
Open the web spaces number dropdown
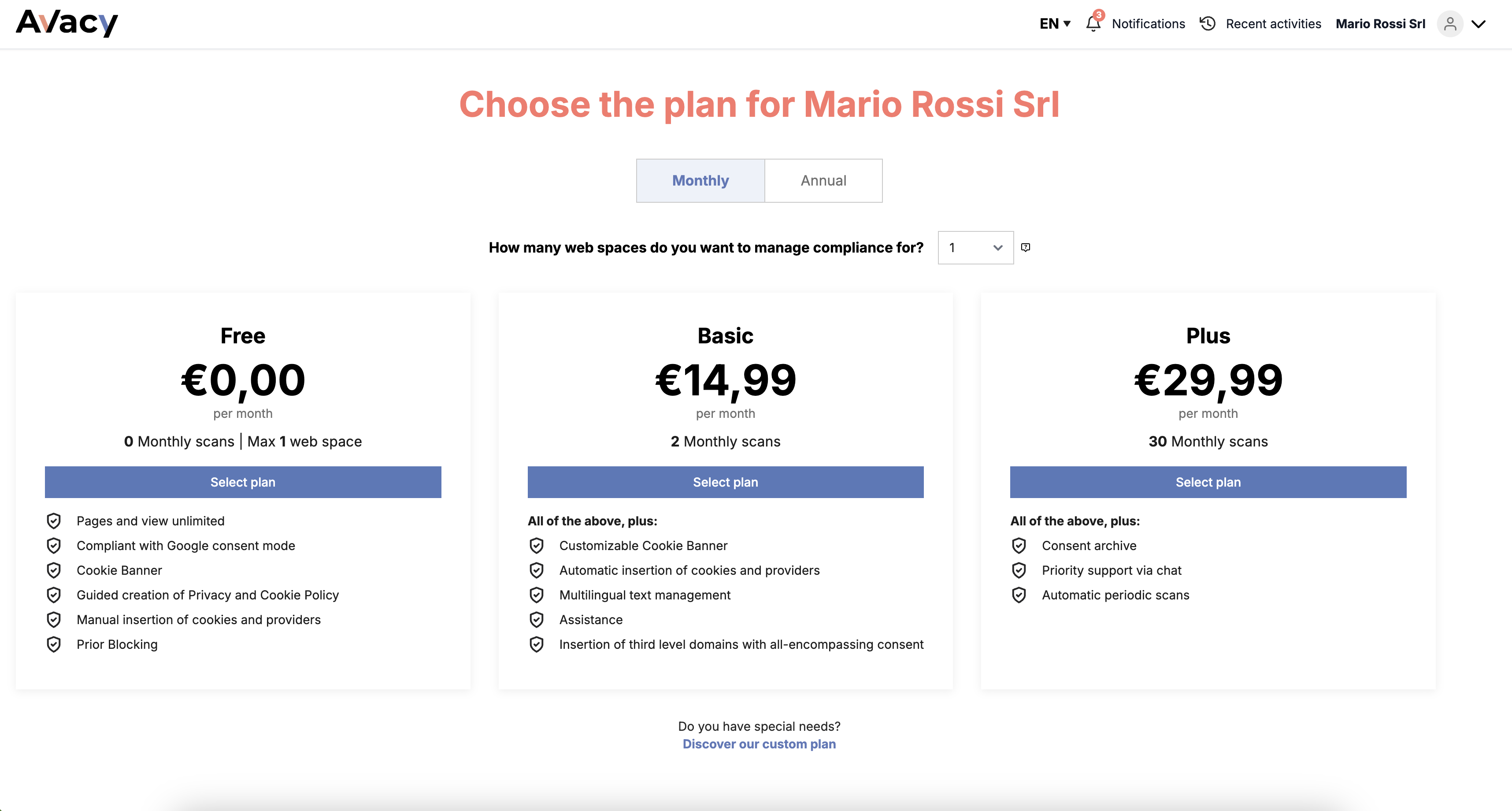click(975, 248)
